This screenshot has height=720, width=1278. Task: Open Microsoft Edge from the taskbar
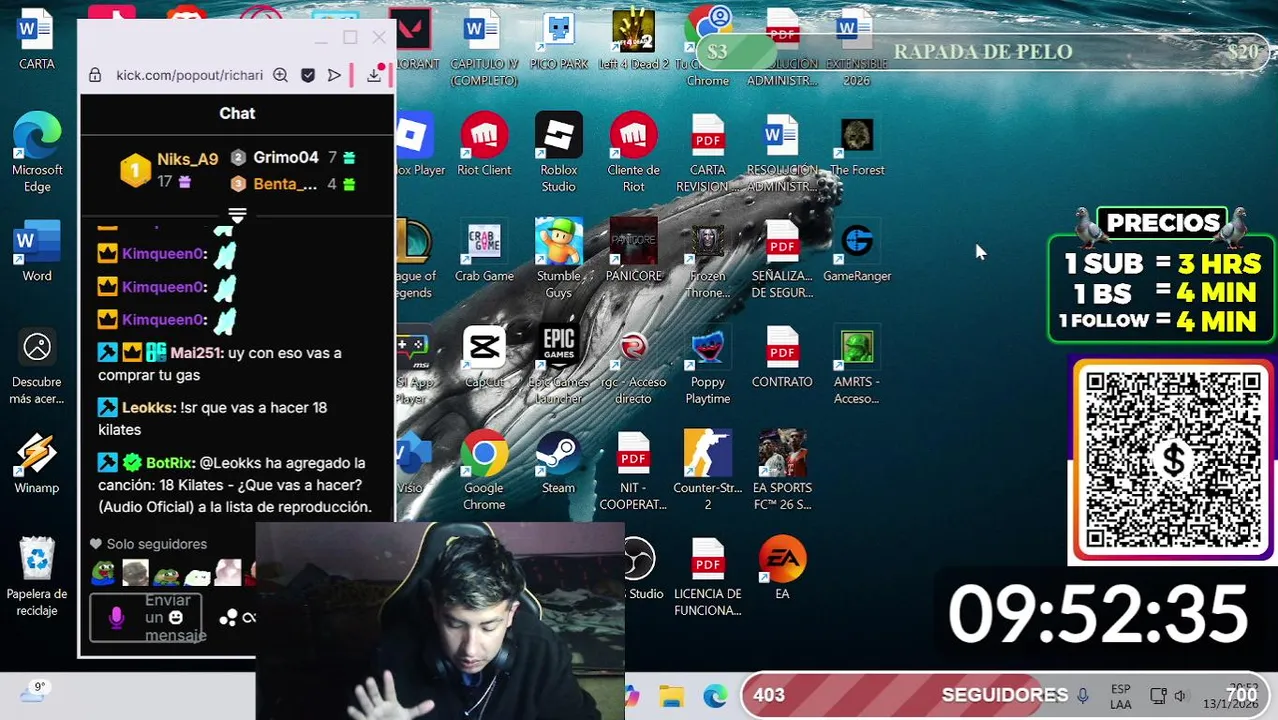715,696
